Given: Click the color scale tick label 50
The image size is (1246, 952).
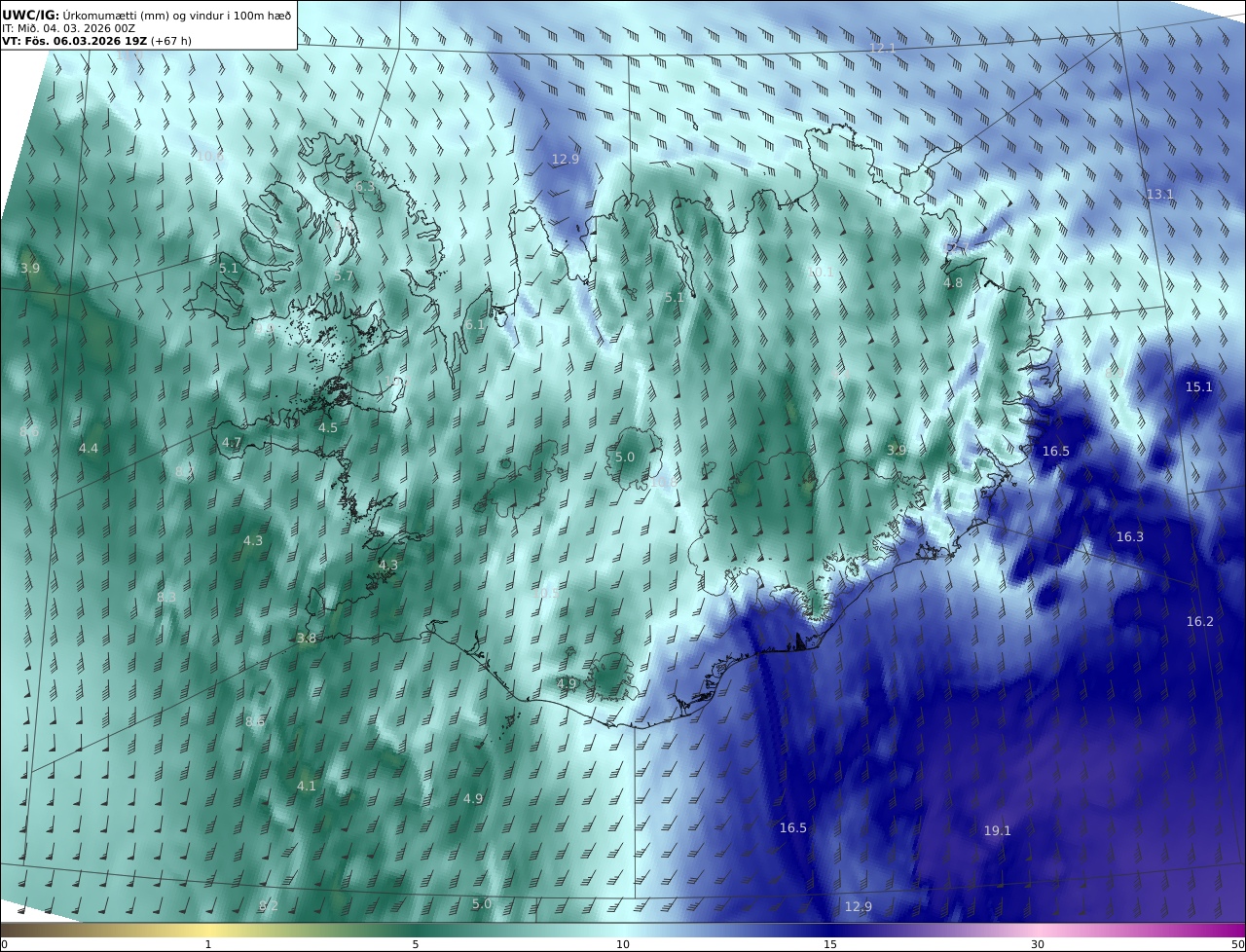Looking at the screenshot, I should [x=1238, y=944].
